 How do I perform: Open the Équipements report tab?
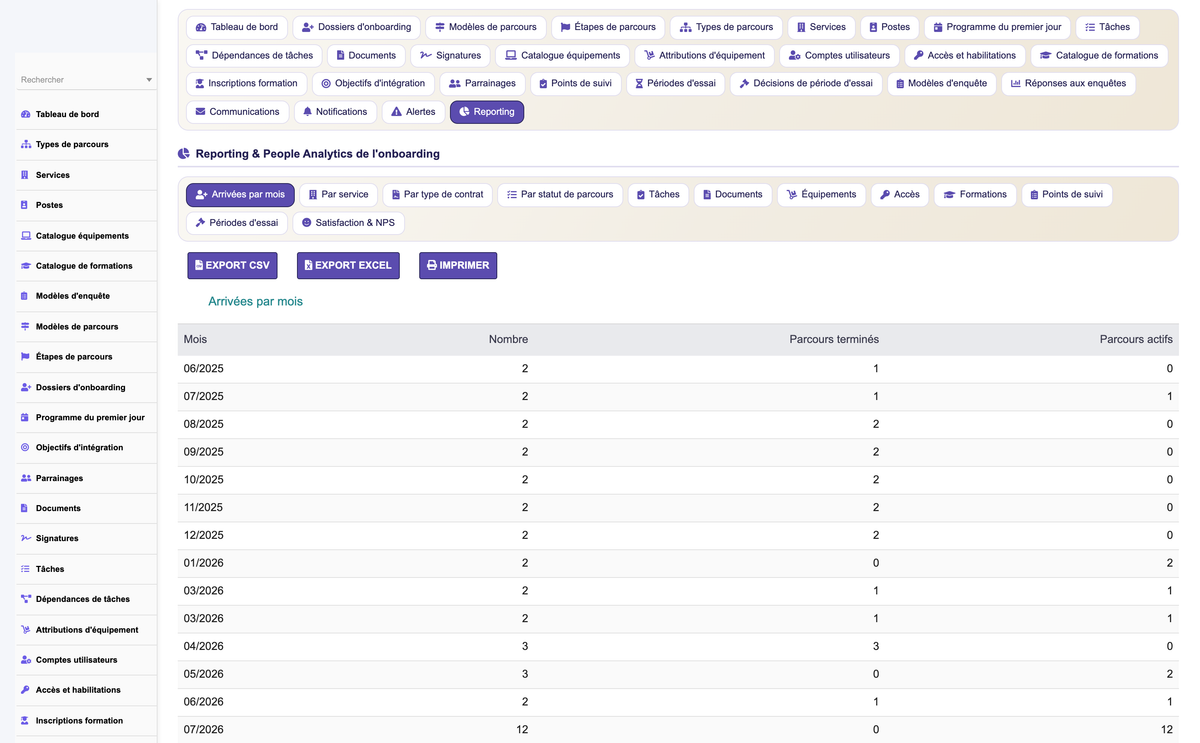[821, 195]
